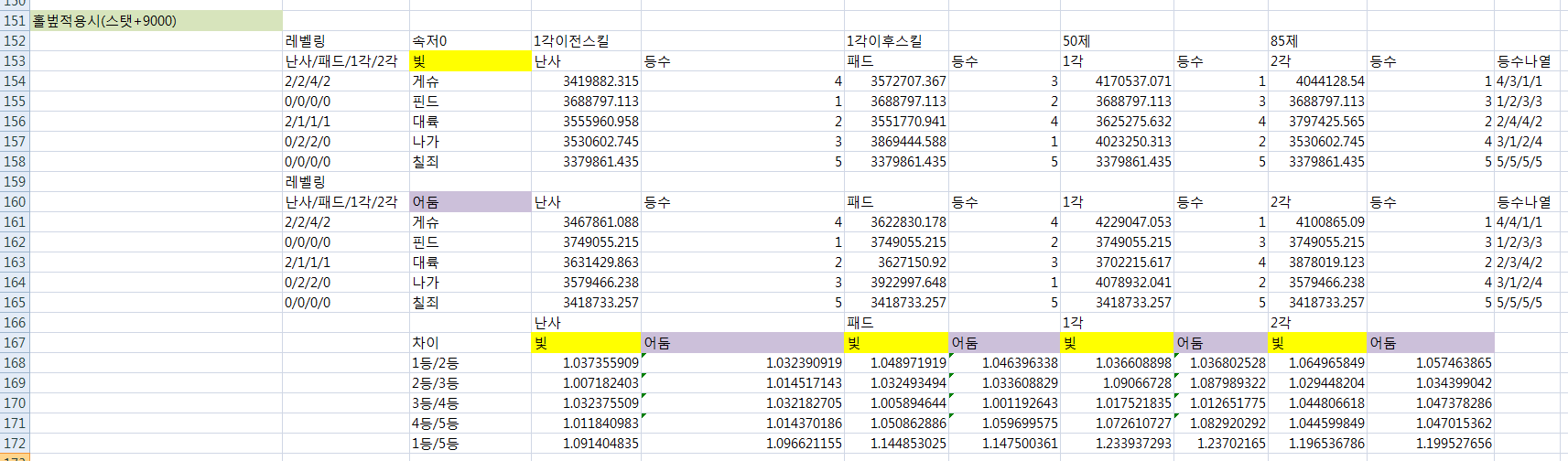The height and width of the screenshot is (461, 1568).
Task: Select the cell with value 1.233937293
Action: [1116, 443]
